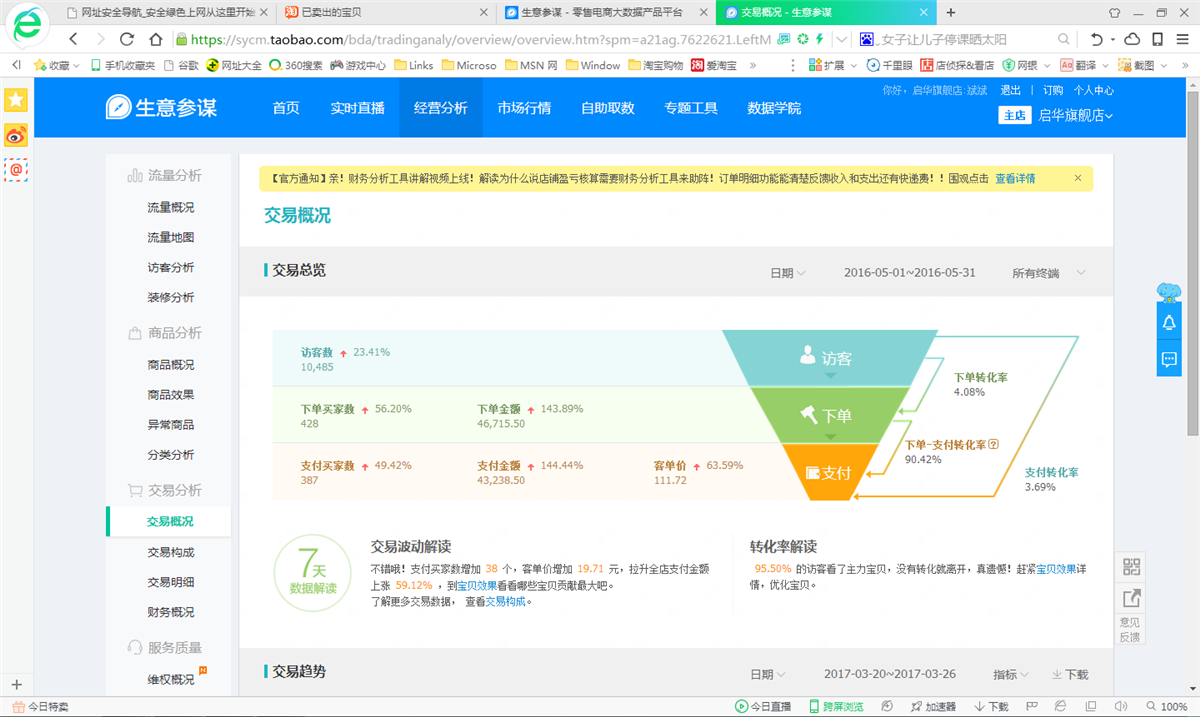1200x717 pixels.
Task: Open the 数据学院 nav item
Action: pyautogui.click(x=774, y=108)
